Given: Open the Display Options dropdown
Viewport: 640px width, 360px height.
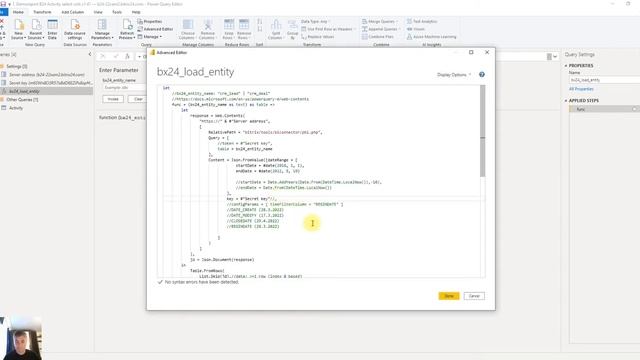Looking at the screenshot, I should click(x=454, y=75).
